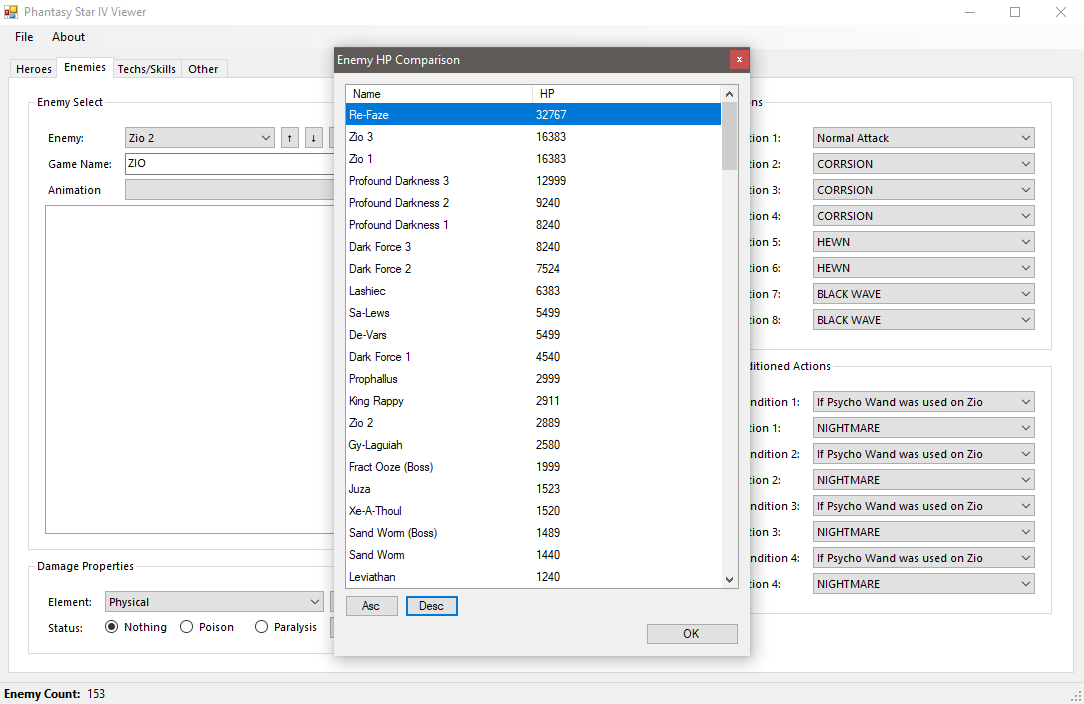The image size is (1084, 704).
Task: Switch to the Techs/Skills tab
Action: pos(147,68)
